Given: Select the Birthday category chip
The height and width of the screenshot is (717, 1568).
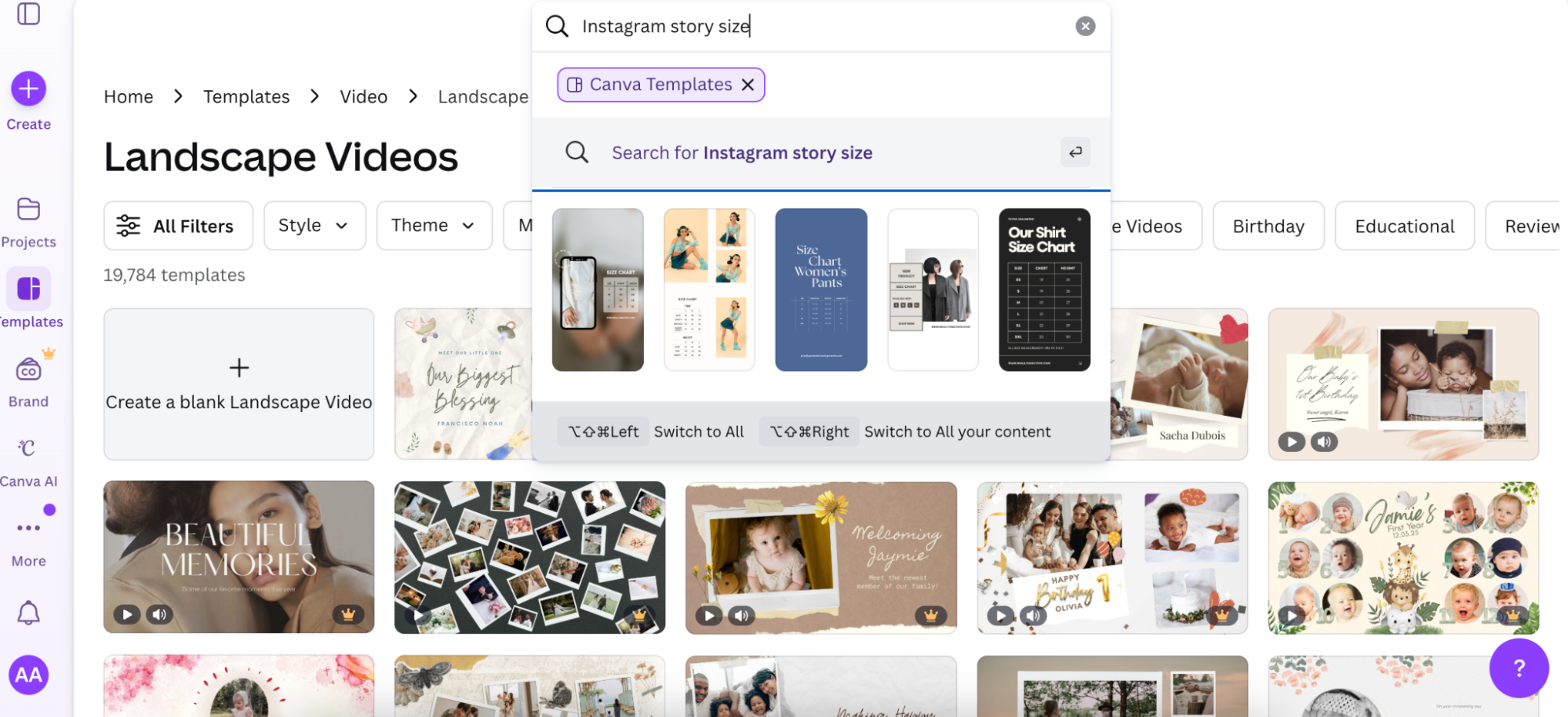Looking at the screenshot, I should (x=1268, y=226).
